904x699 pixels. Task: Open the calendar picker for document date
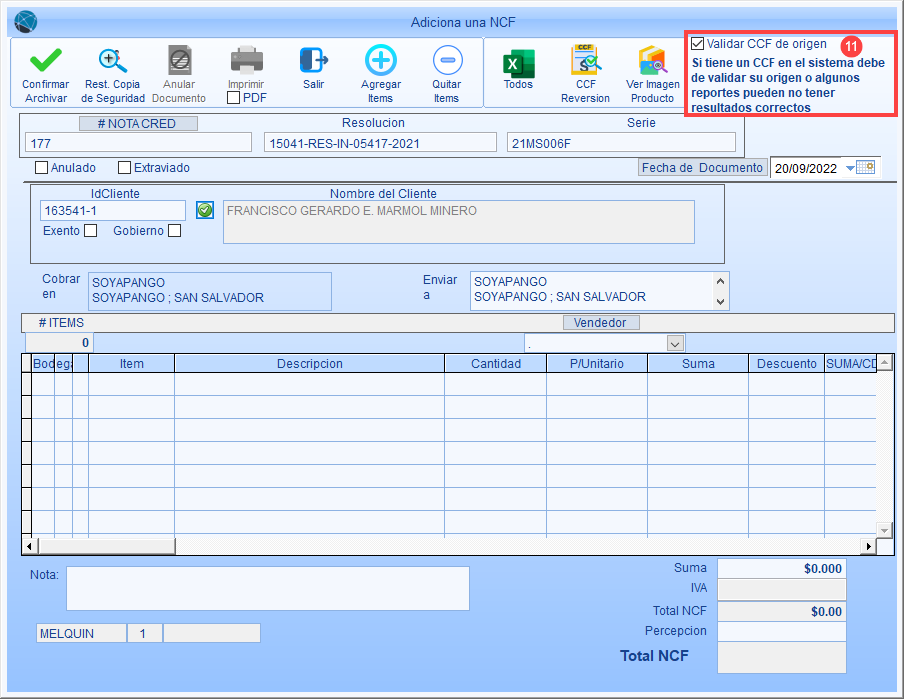click(865, 168)
